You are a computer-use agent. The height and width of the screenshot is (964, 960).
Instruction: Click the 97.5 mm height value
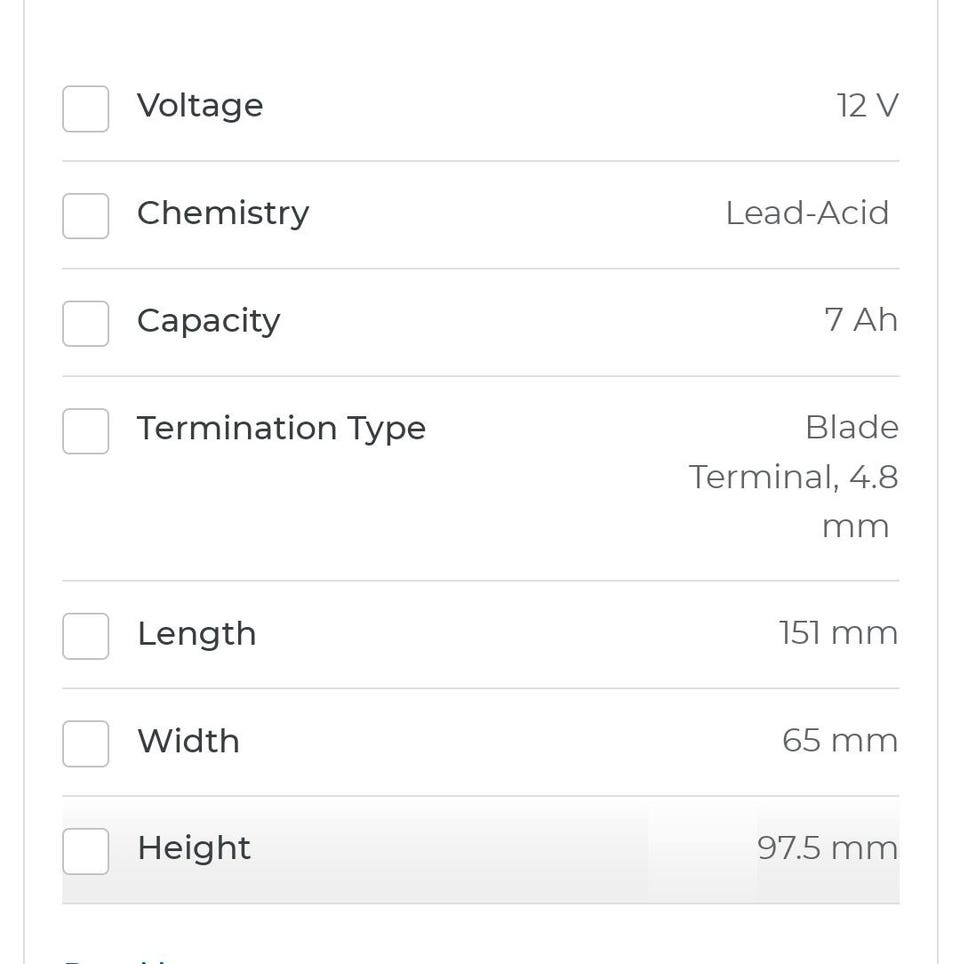(x=827, y=848)
